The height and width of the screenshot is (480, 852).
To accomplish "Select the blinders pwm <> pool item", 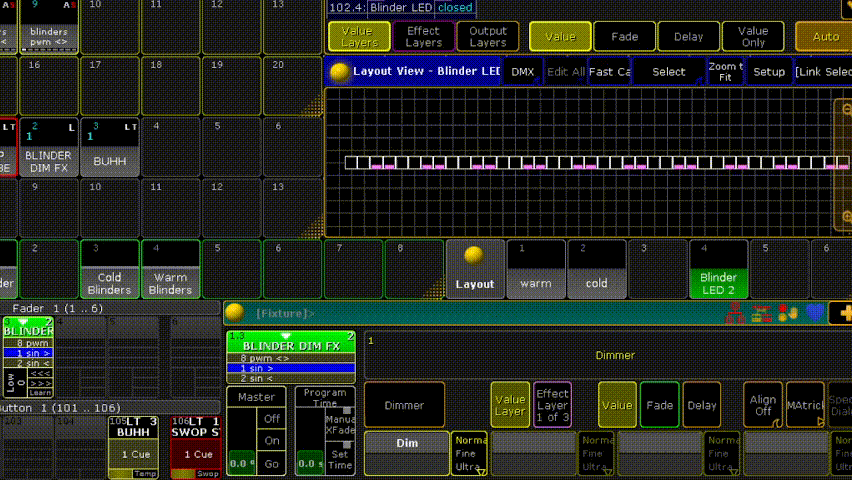I will pos(48,26).
